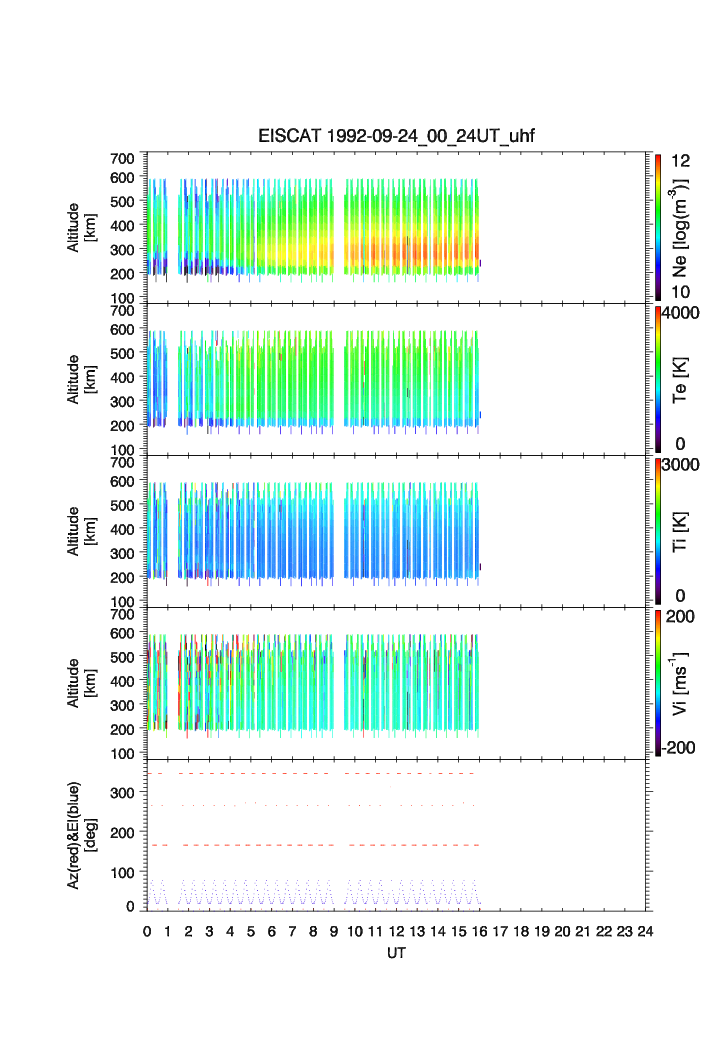Click the "10" minimum value on Ne color bar
Image resolution: width=708 pixels, height=1063 pixels.
click(x=680, y=292)
